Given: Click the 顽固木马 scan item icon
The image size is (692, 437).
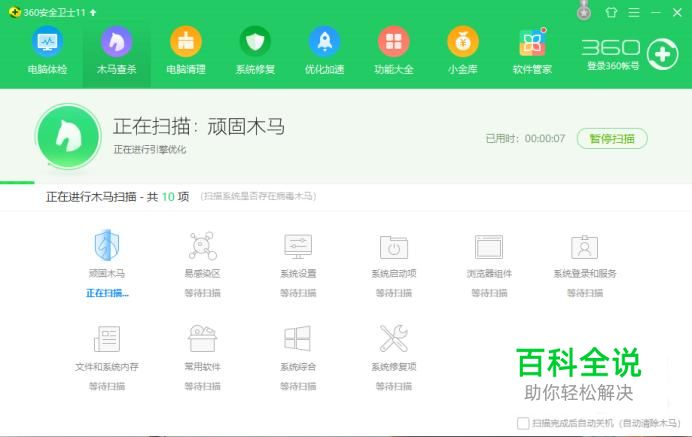Looking at the screenshot, I should point(107,245).
